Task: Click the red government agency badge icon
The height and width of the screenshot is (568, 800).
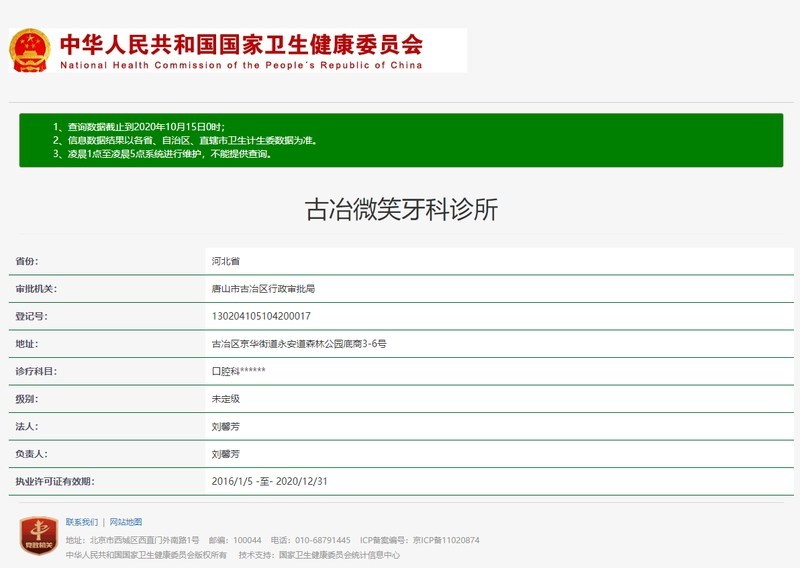Action: click(39, 535)
